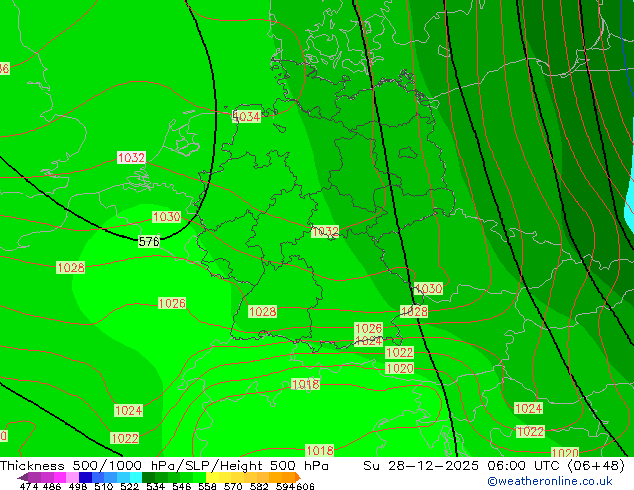Screen dimensions: 634x490
Task: Pick the orange 594 legend swatch
Action: coord(288,477)
